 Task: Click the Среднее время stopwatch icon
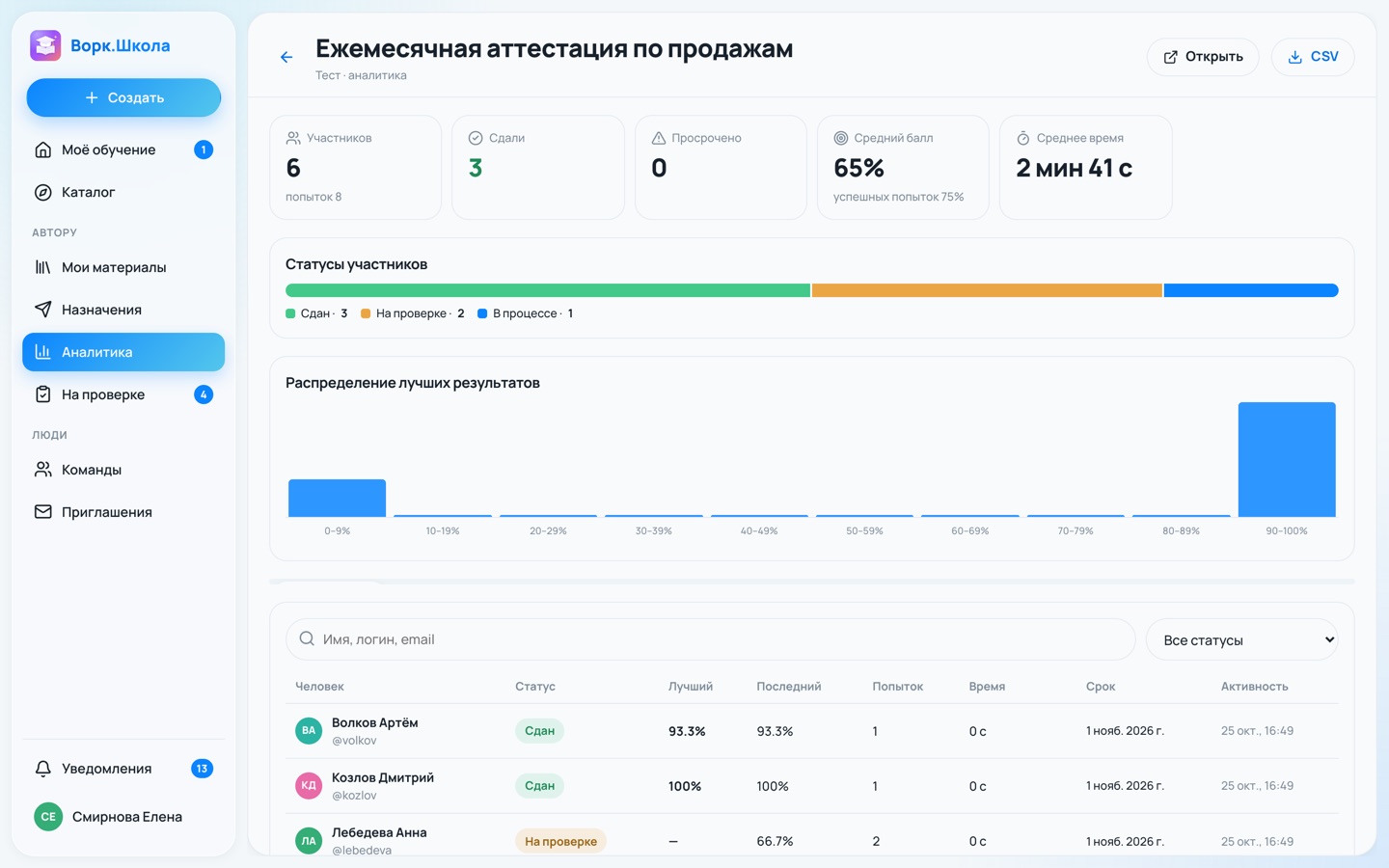pos(1023,138)
